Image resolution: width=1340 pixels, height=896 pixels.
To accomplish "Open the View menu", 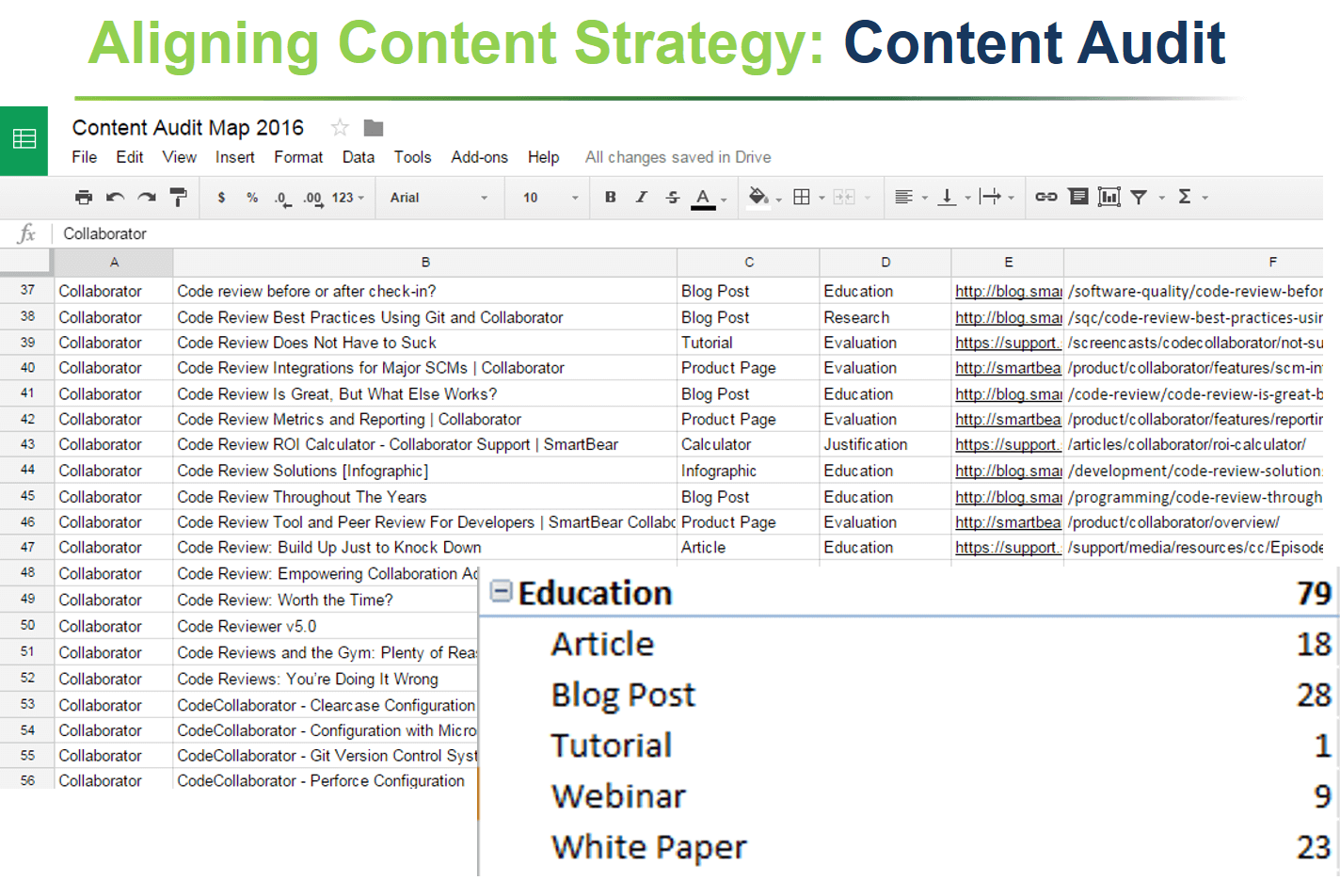I will (179, 157).
